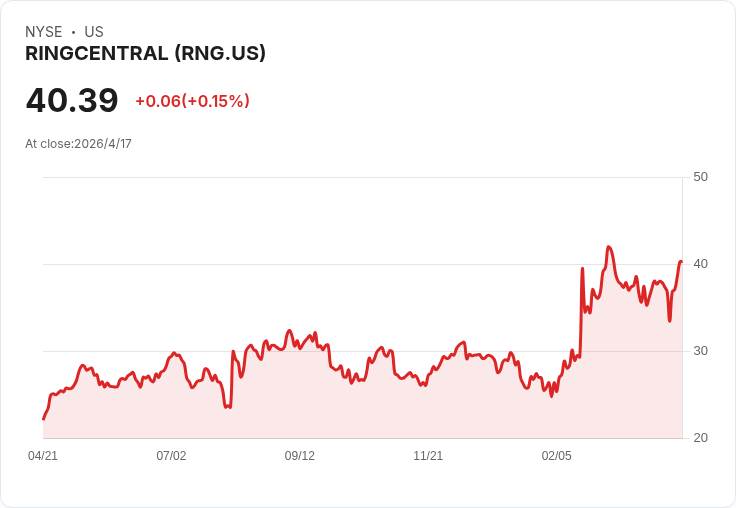Image resolution: width=736 pixels, height=508 pixels.
Task: Click the US country label
Action: (x=94, y=32)
